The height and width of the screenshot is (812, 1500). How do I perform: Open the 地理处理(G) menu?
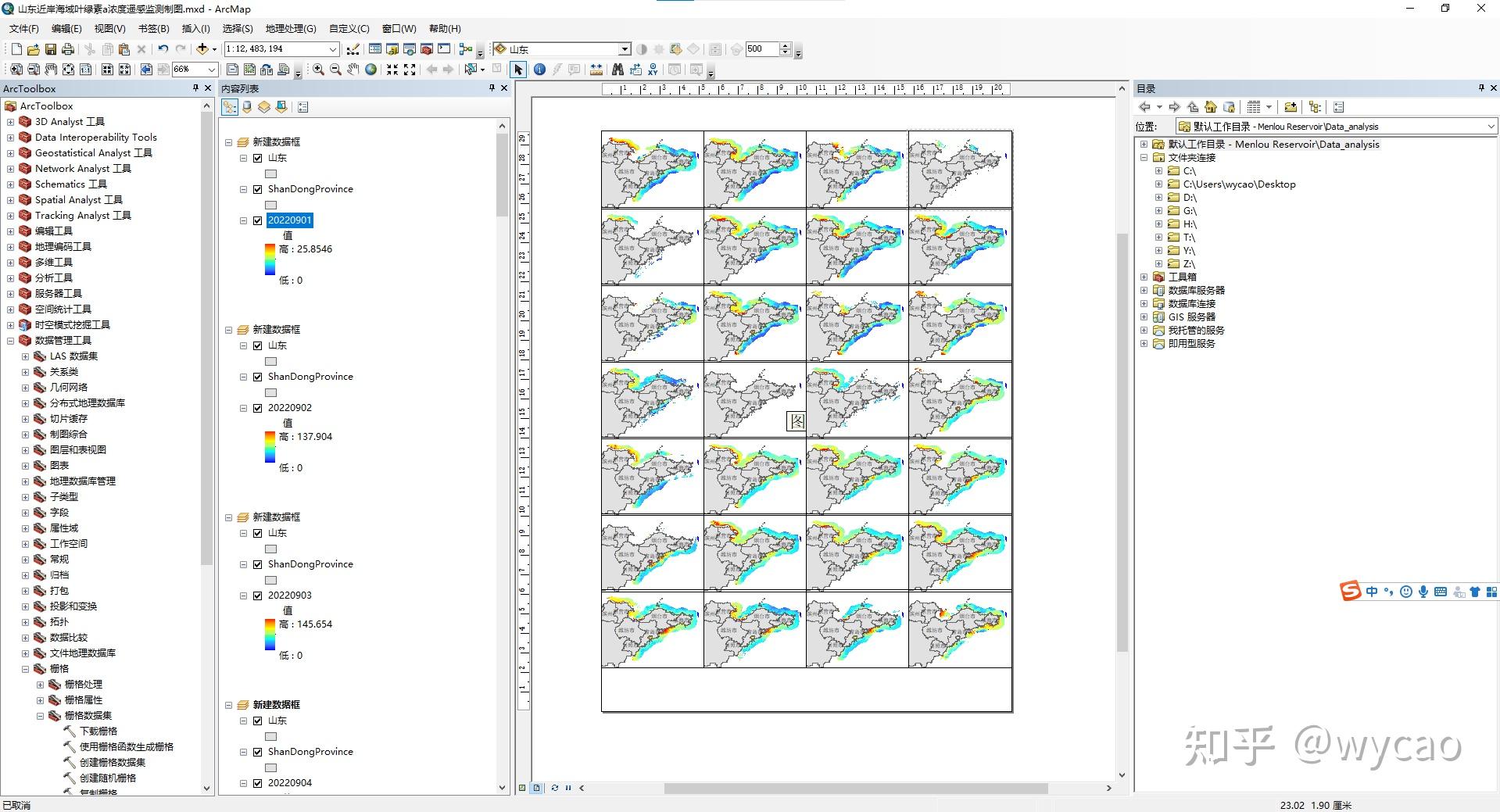290,29
